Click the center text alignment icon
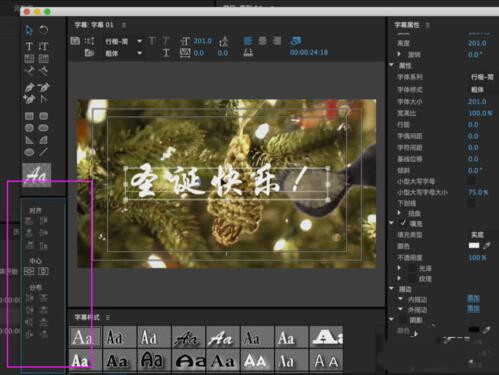 [x=263, y=41]
